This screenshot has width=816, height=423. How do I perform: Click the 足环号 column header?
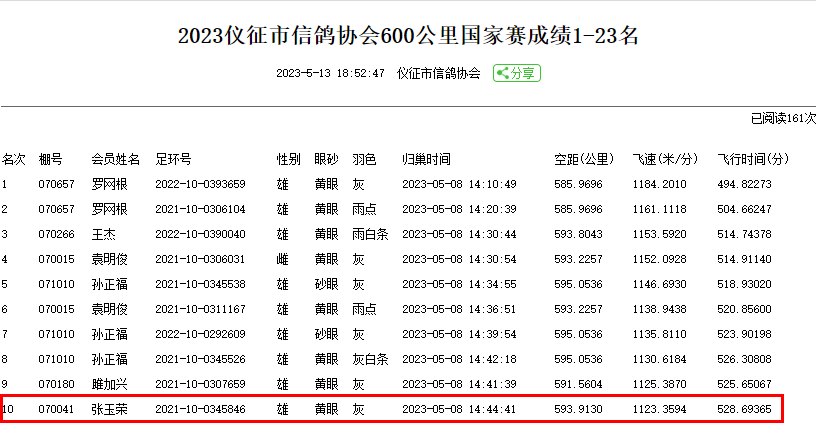[173, 159]
